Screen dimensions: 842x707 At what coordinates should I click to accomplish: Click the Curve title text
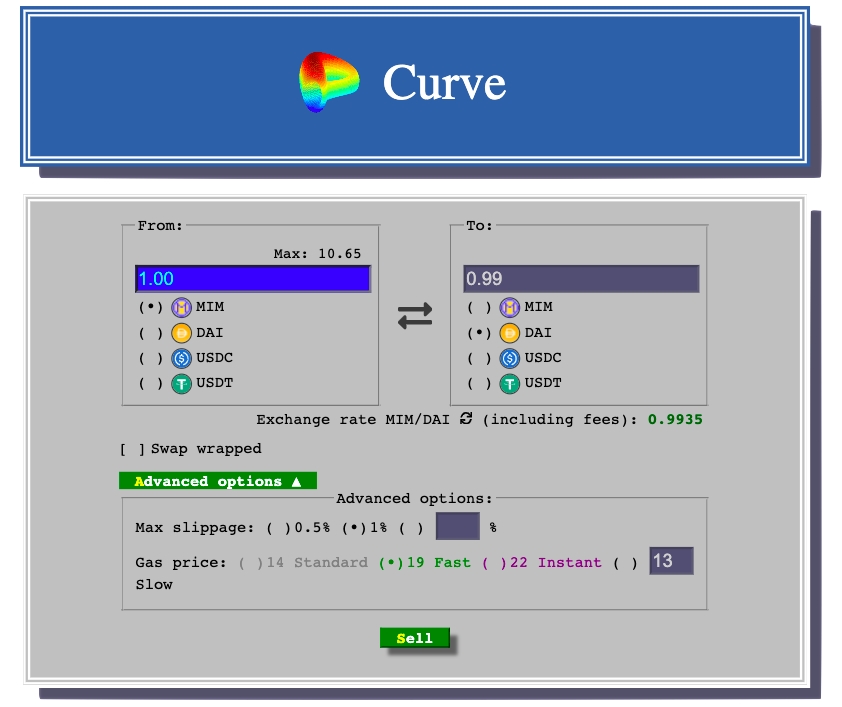(444, 83)
